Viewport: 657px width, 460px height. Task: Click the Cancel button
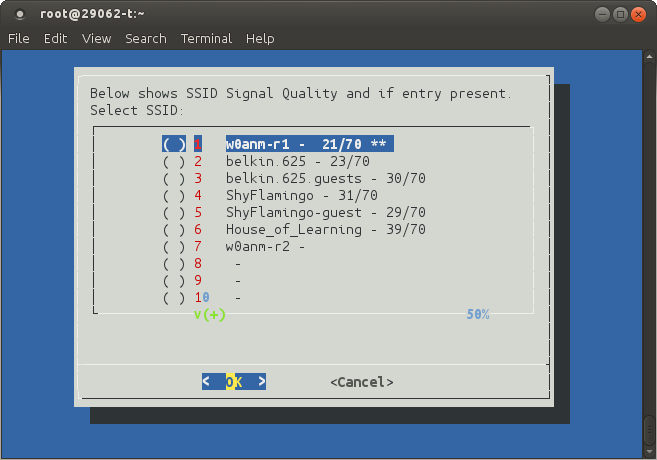click(x=361, y=382)
